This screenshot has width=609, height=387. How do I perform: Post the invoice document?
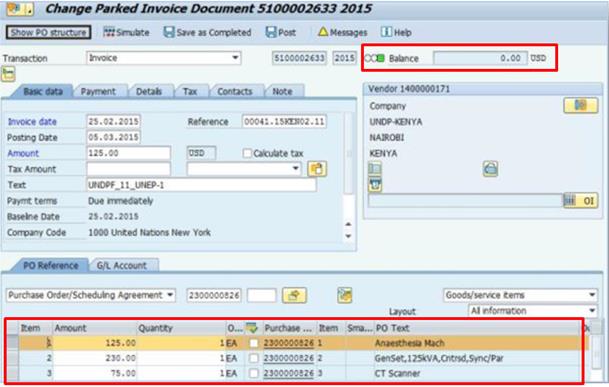click(x=281, y=32)
